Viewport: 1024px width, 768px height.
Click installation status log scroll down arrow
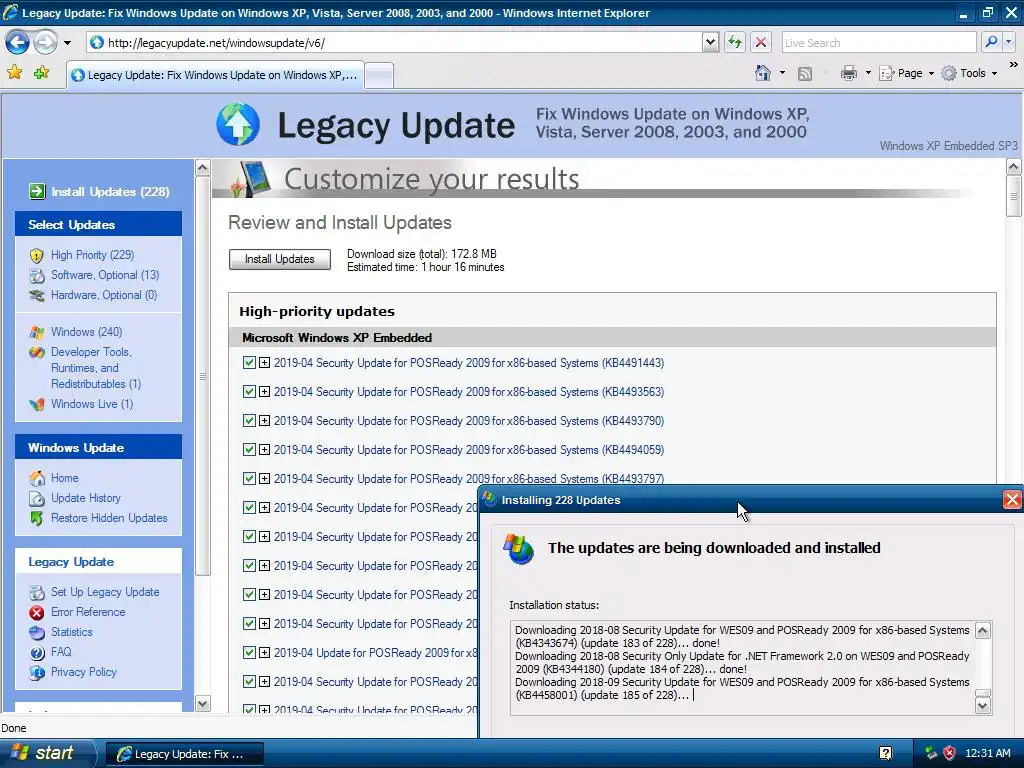982,706
